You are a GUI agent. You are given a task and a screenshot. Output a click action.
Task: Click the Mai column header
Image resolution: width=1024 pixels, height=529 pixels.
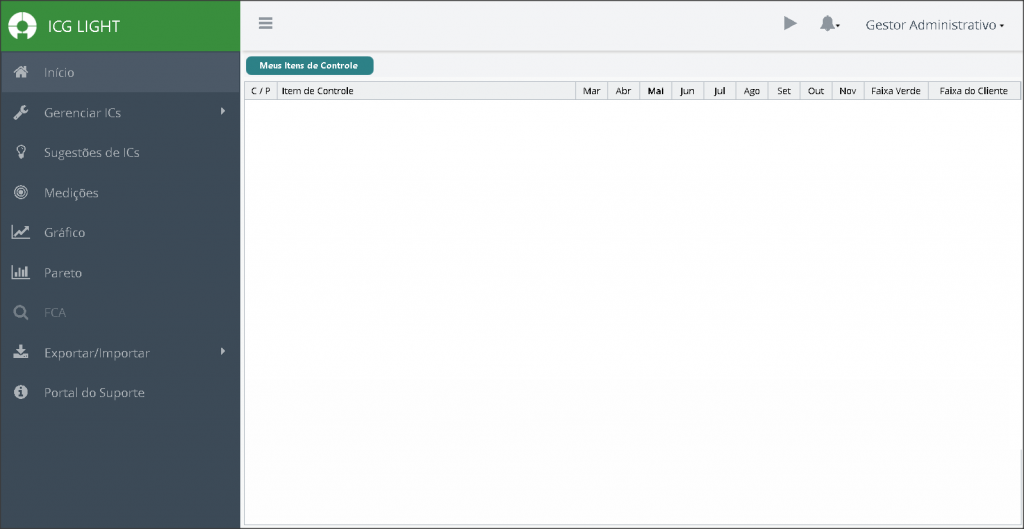pos(656,91)
